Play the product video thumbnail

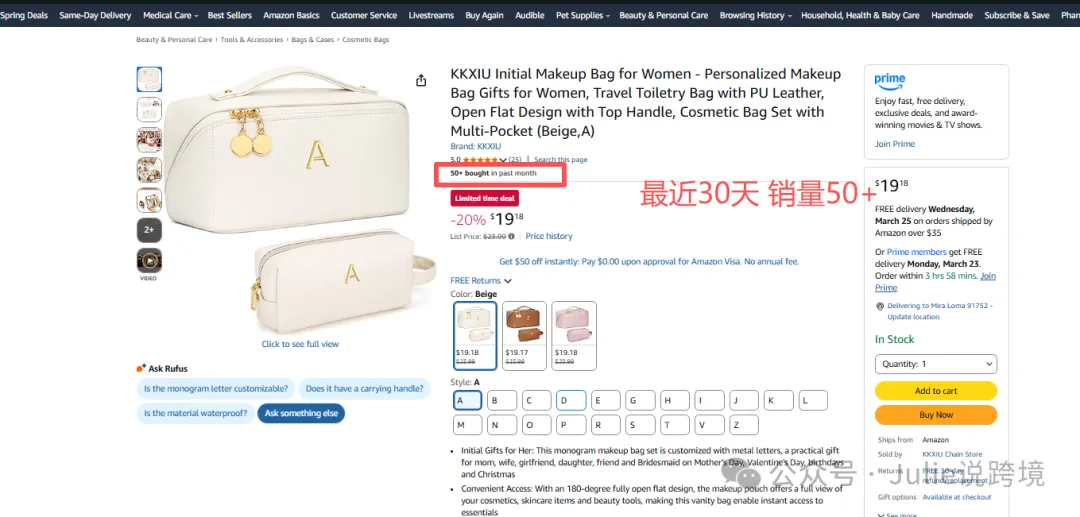[149, 261]
